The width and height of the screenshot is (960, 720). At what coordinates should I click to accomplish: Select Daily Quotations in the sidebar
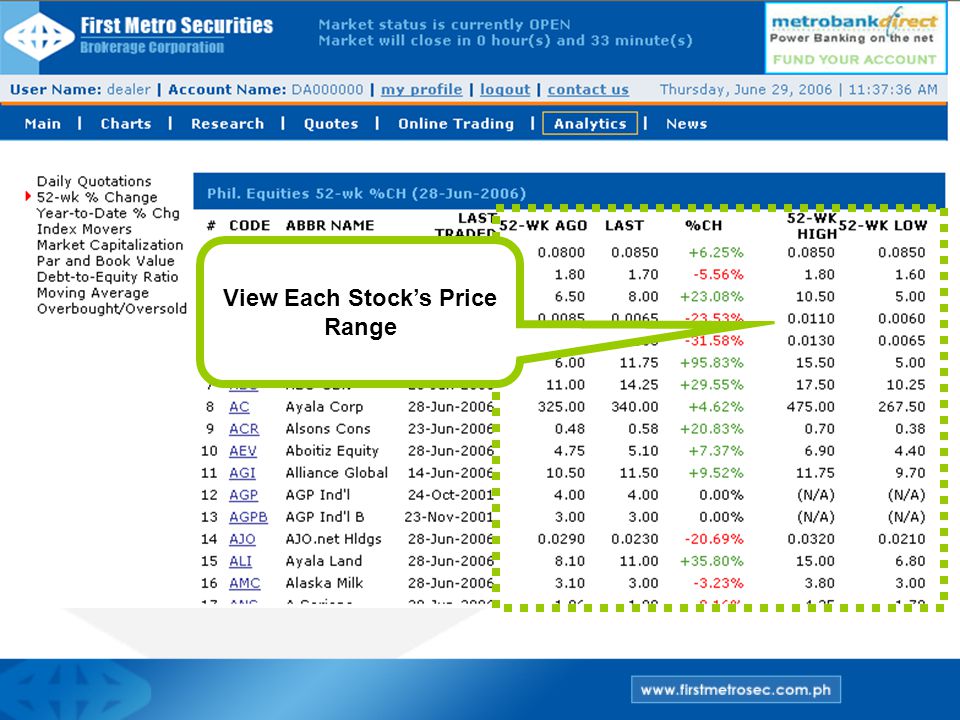(94, 181)
